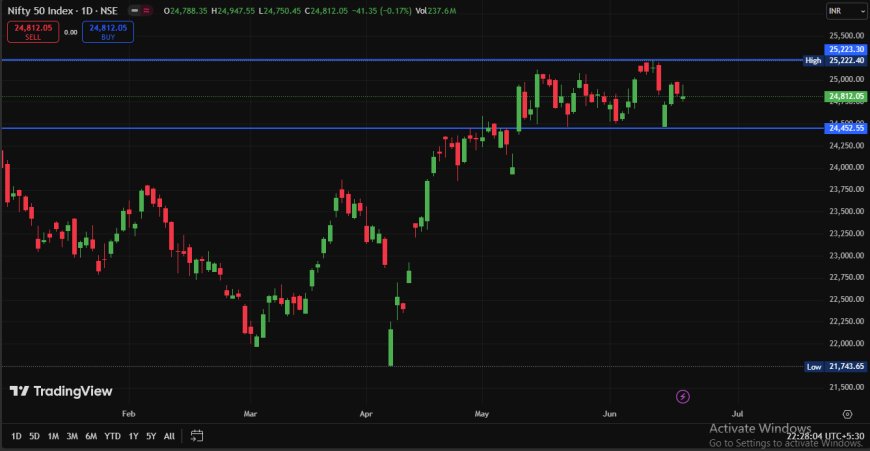The width and height of the screenshot is (870, 451).
Task: Select the 6M time range
Action: click(x=91, y=436)
